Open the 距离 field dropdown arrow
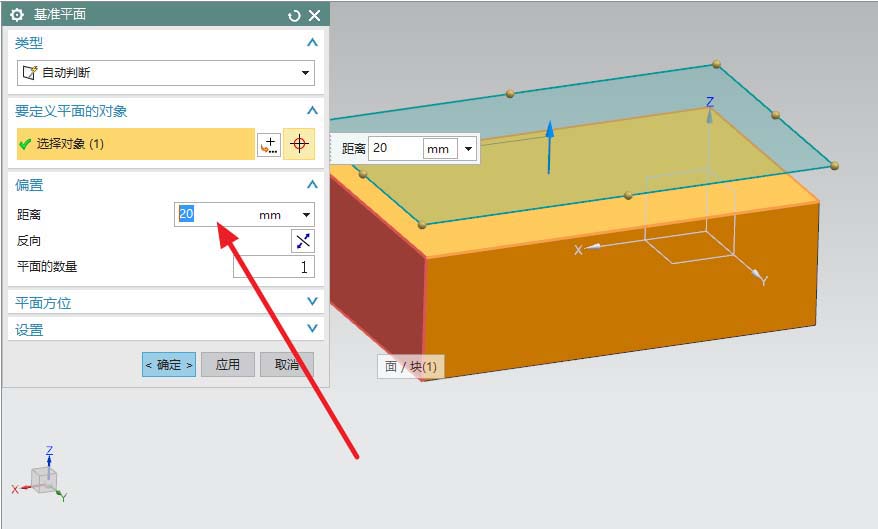The image size is (878, 529). (x=306, y=215)
